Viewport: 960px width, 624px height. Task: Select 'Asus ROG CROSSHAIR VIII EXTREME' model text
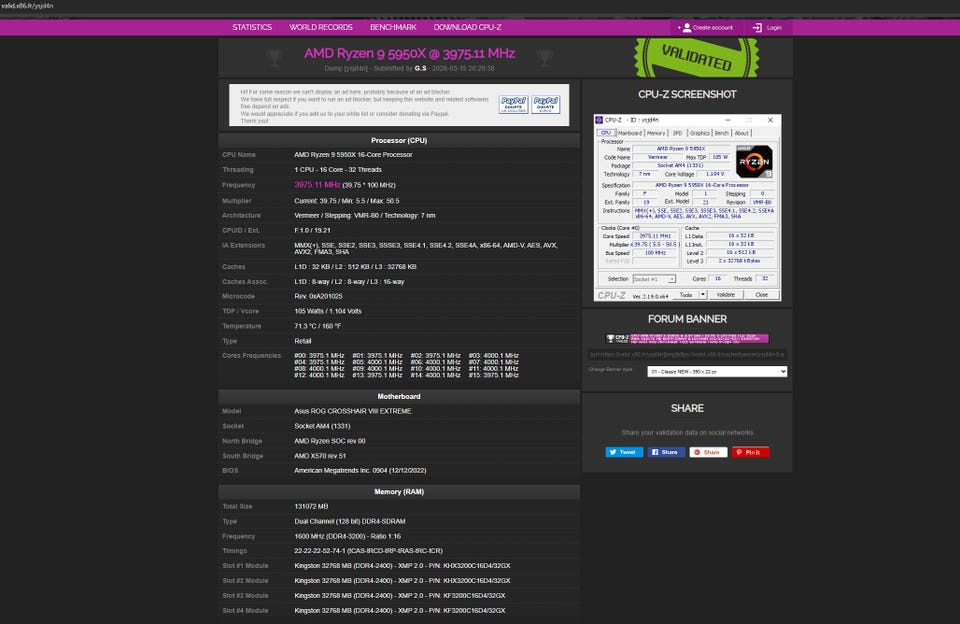pos(353,412)
